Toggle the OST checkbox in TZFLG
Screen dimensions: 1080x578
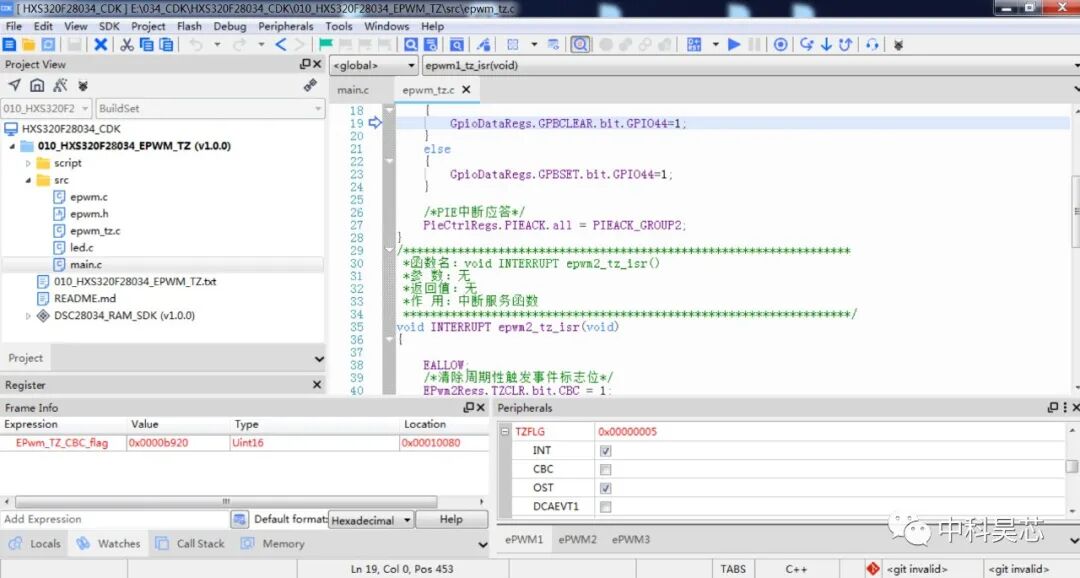(x=605, y=488)
